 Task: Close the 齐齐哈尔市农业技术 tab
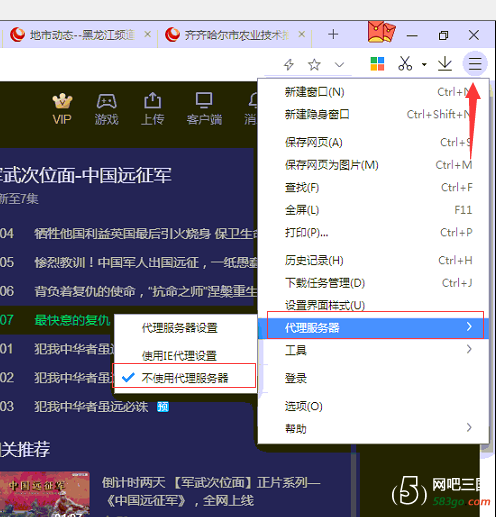tap(301, 34)
